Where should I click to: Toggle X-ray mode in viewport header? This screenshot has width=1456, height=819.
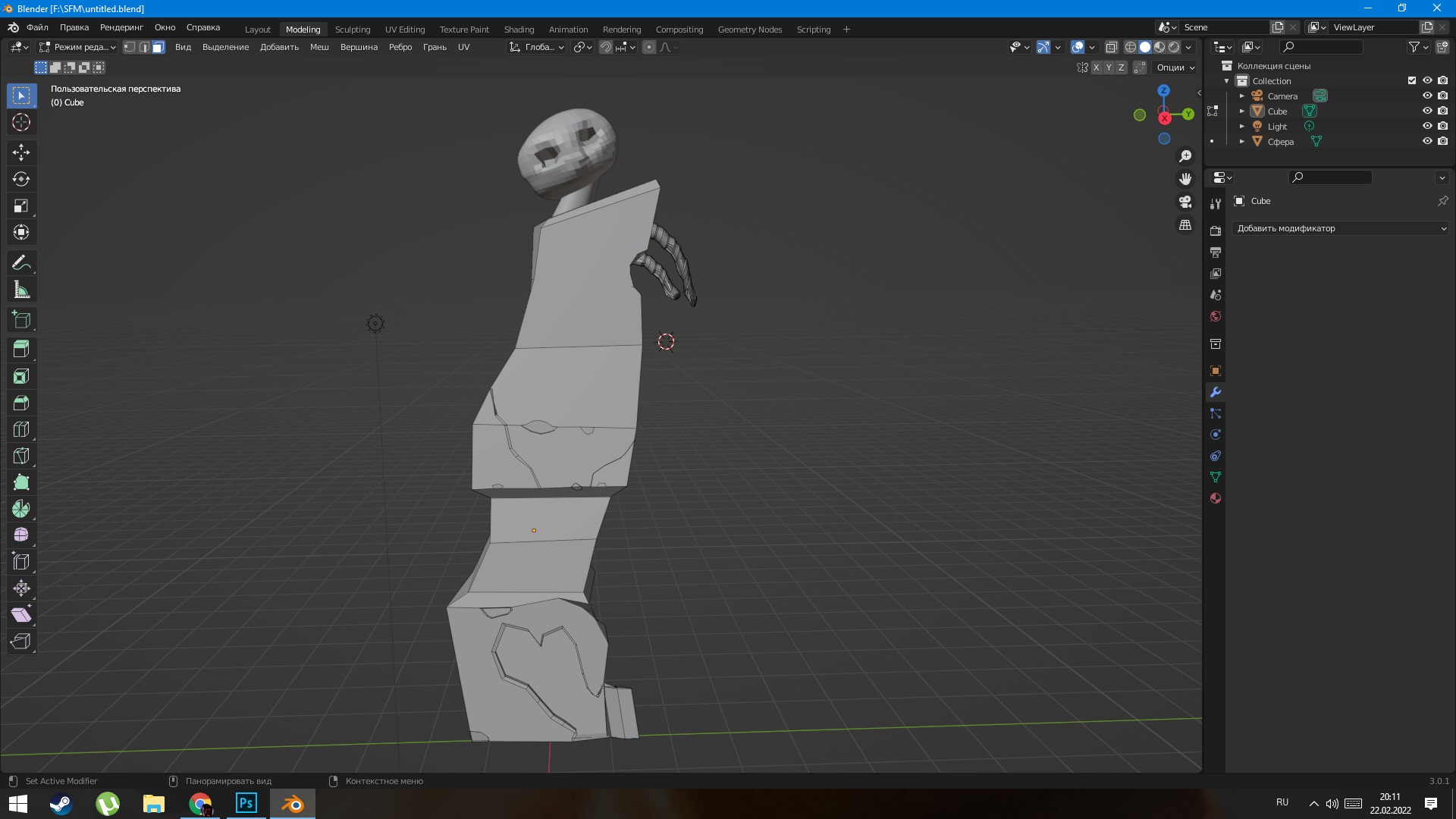pos(1112,47)
